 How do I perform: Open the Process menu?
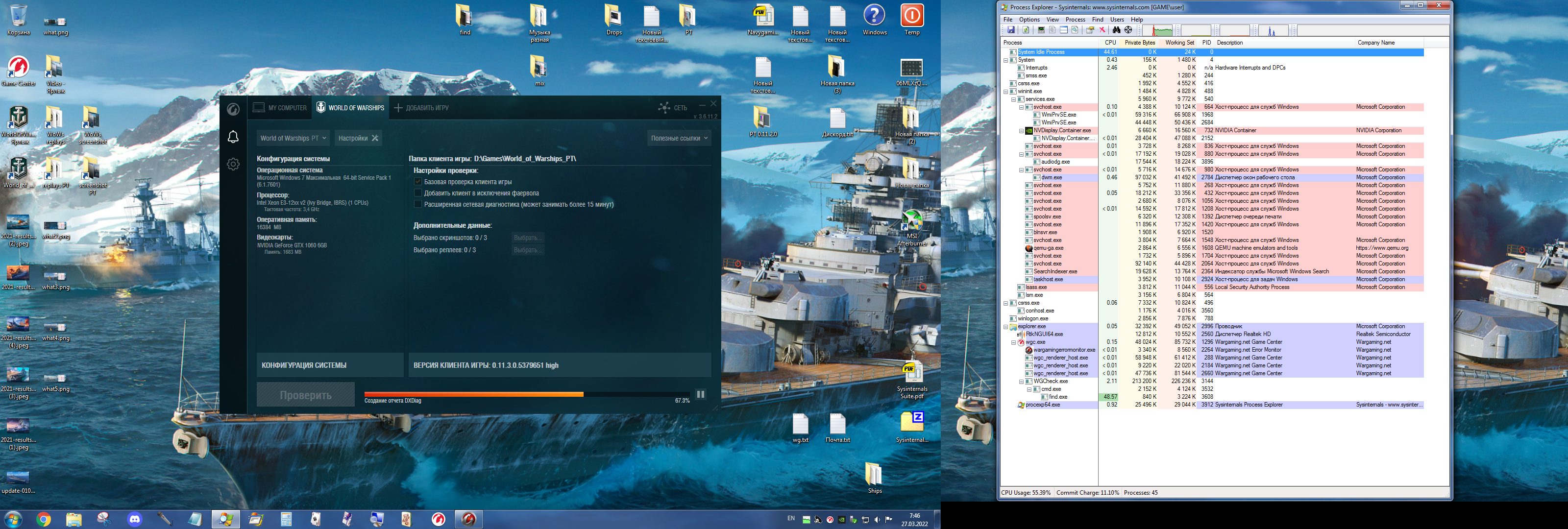pos(1076,20)
